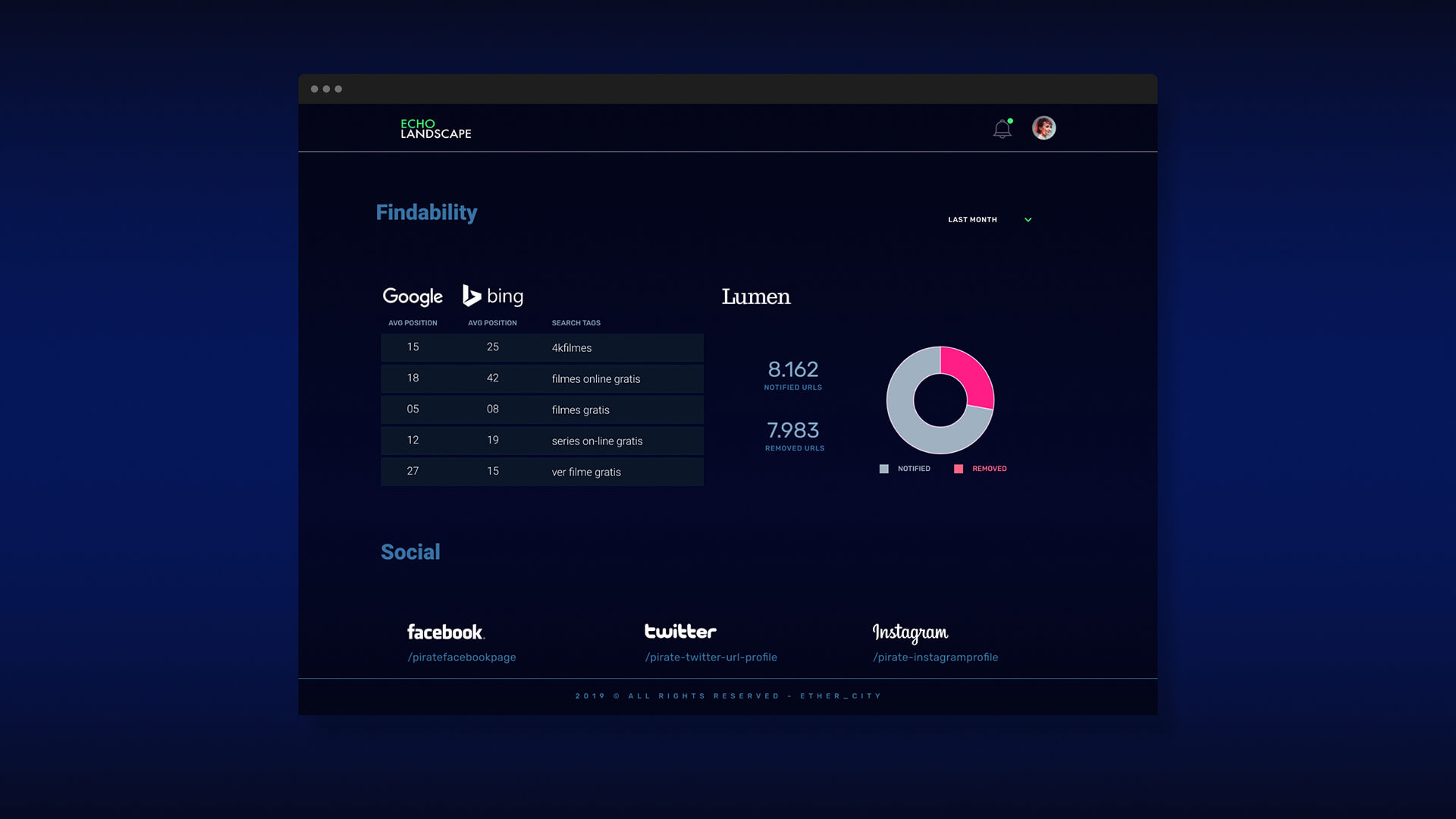Click the Instagram logo
The height and width of the screenshot is (819, 1456).
[910, 632]
